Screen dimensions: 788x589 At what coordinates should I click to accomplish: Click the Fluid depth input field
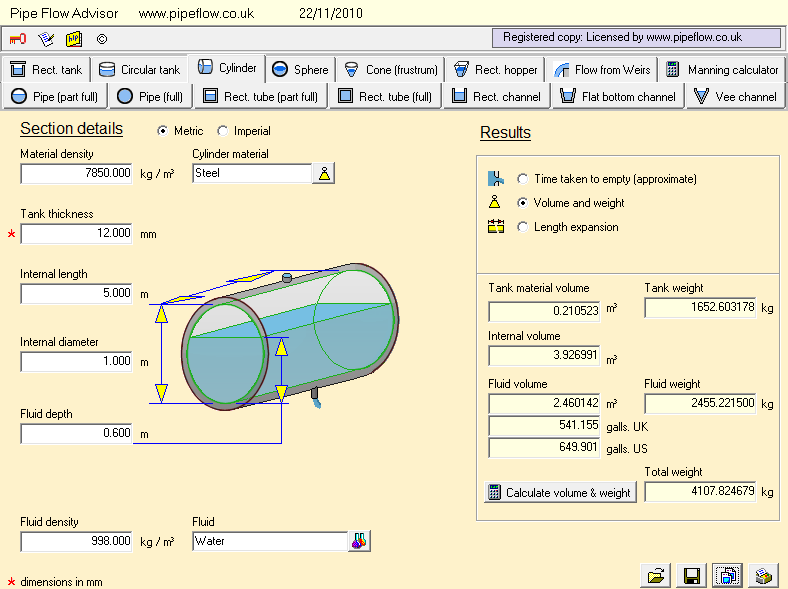pos(77,434)
